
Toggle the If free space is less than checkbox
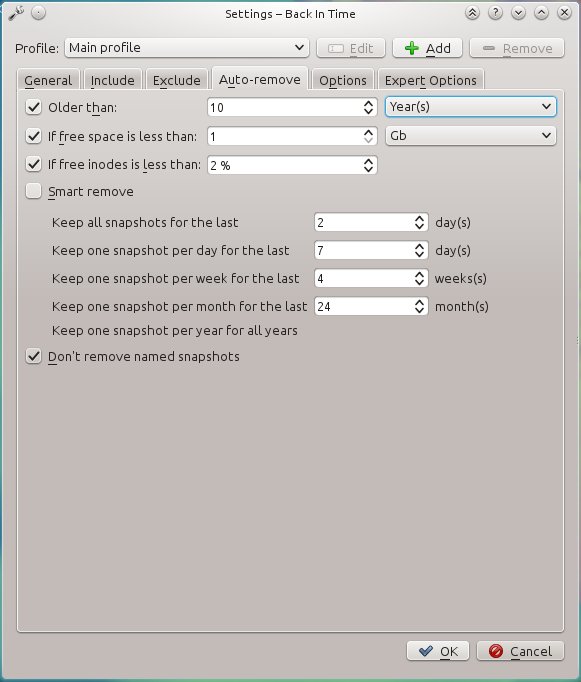click(33, 136)
